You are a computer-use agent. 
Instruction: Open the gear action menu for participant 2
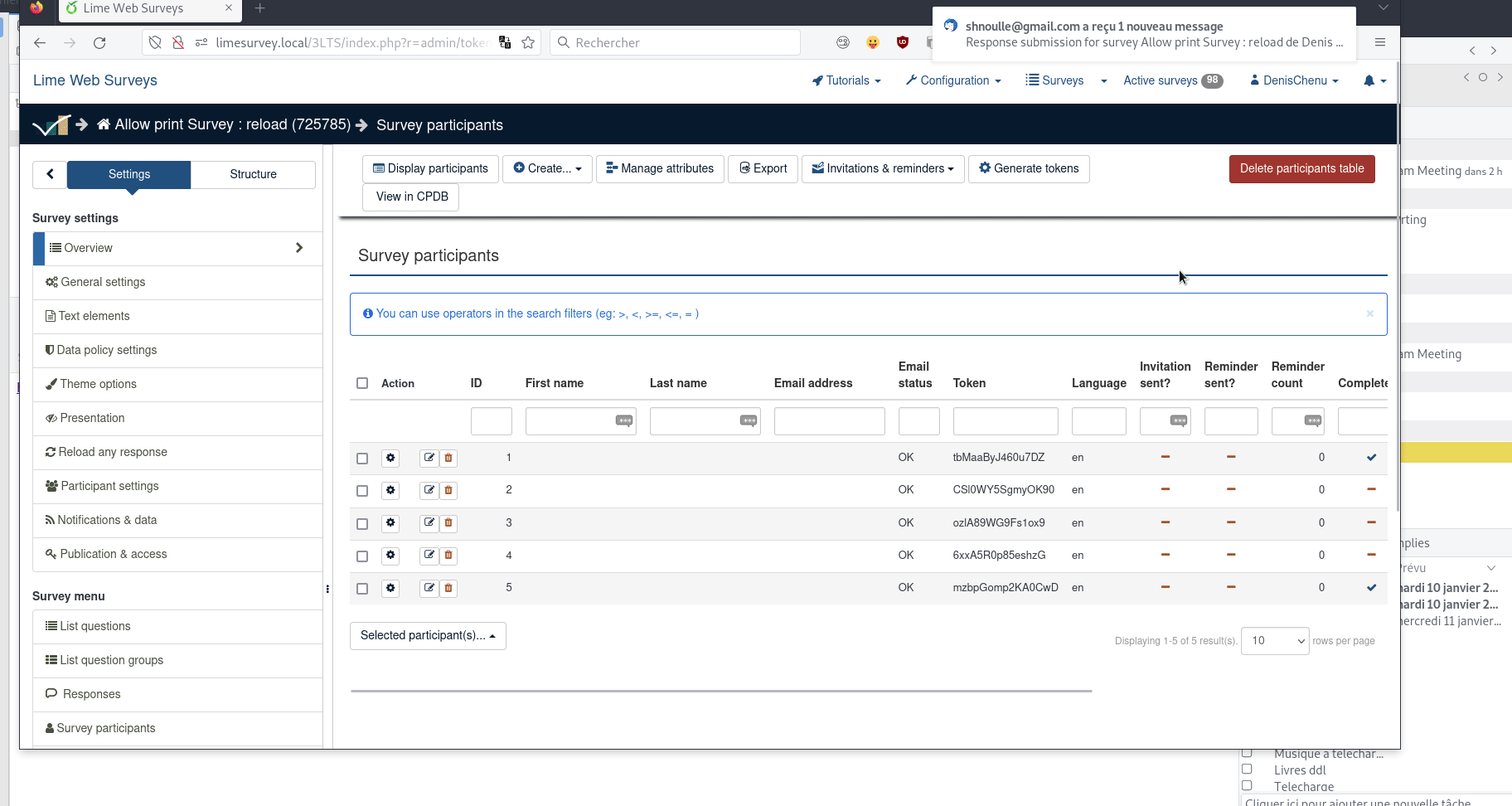(x=390, y=491)
